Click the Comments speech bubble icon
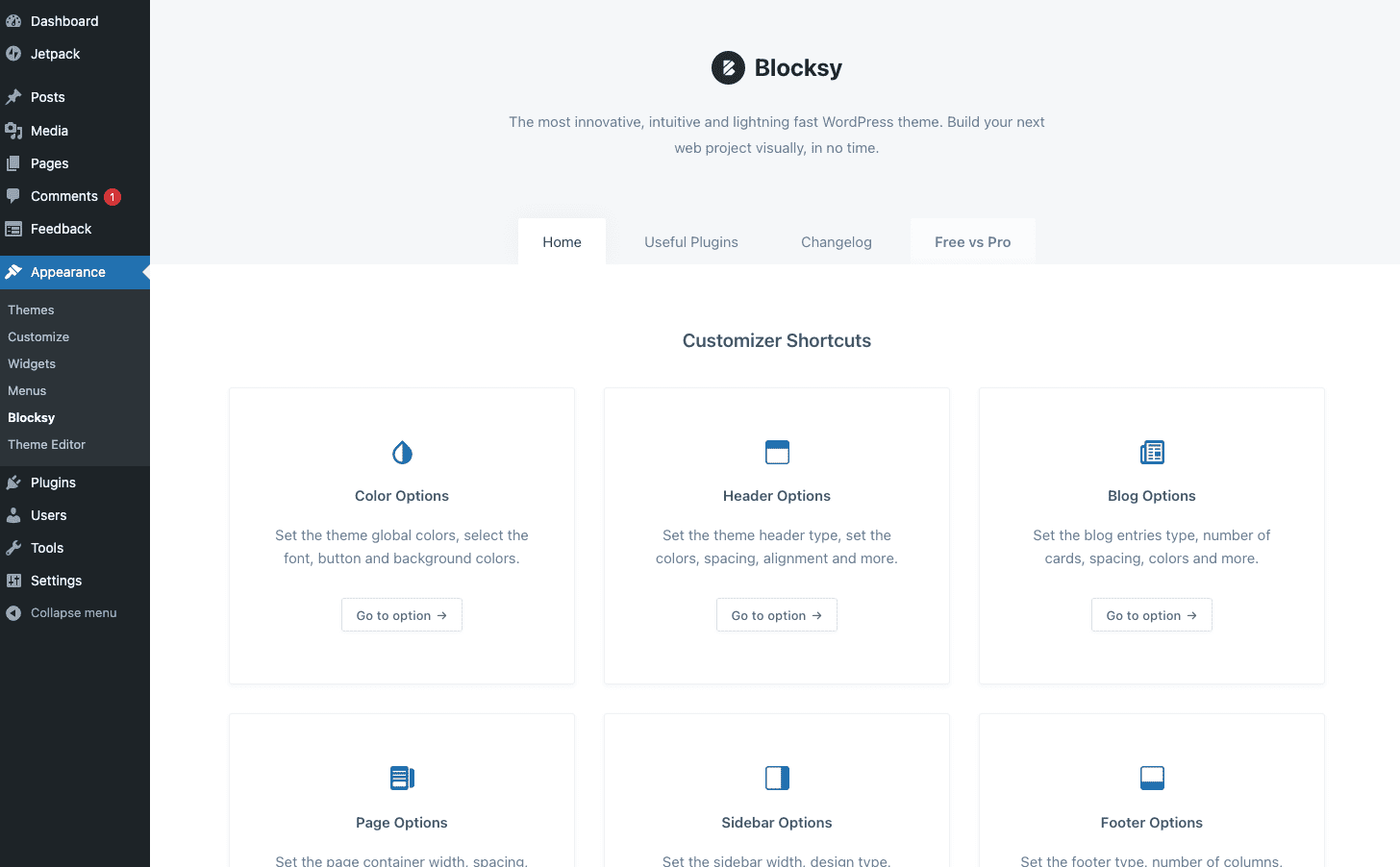 point(13,196)
